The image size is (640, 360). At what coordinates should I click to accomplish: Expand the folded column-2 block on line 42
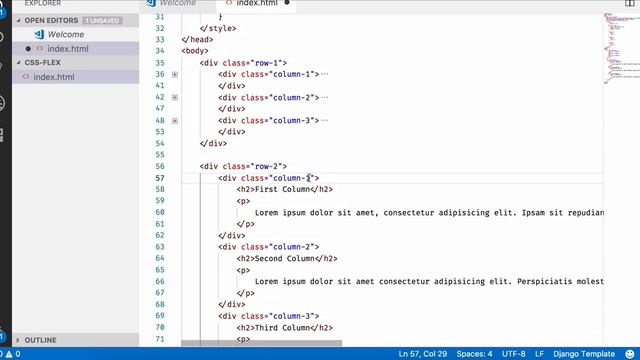175,98
